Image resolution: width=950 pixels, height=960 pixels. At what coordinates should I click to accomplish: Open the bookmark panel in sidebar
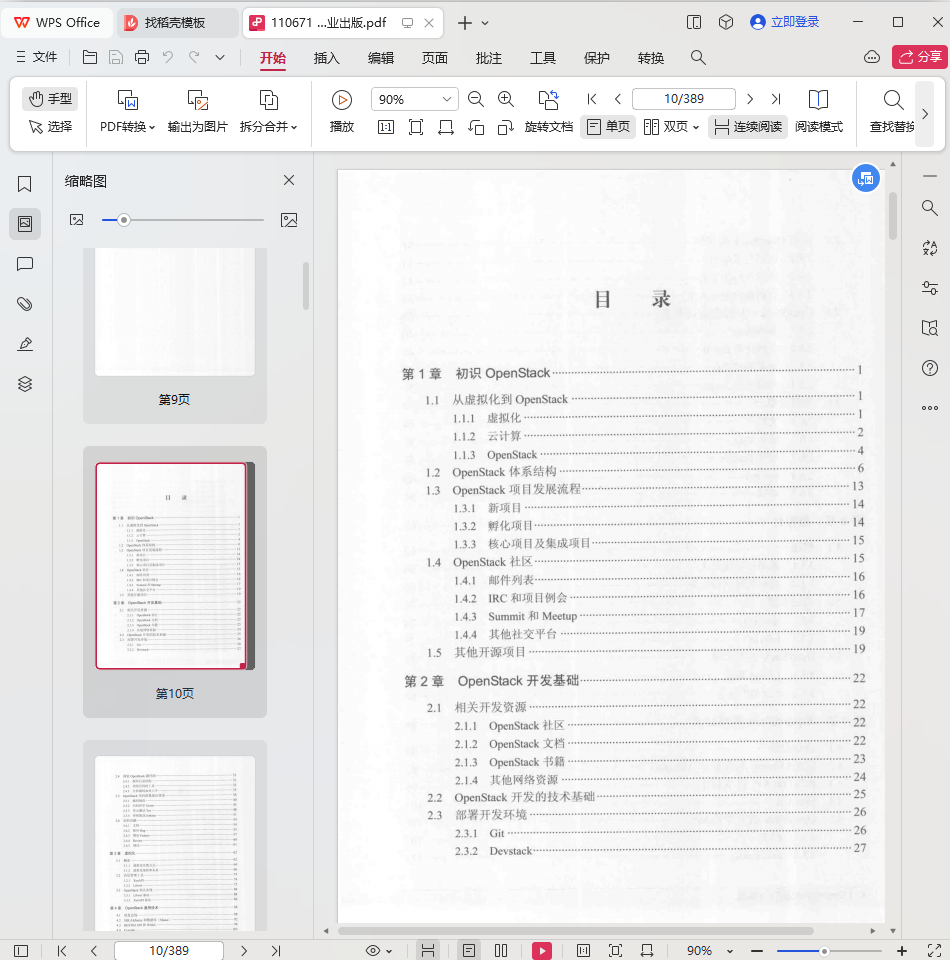click(25, 184)
